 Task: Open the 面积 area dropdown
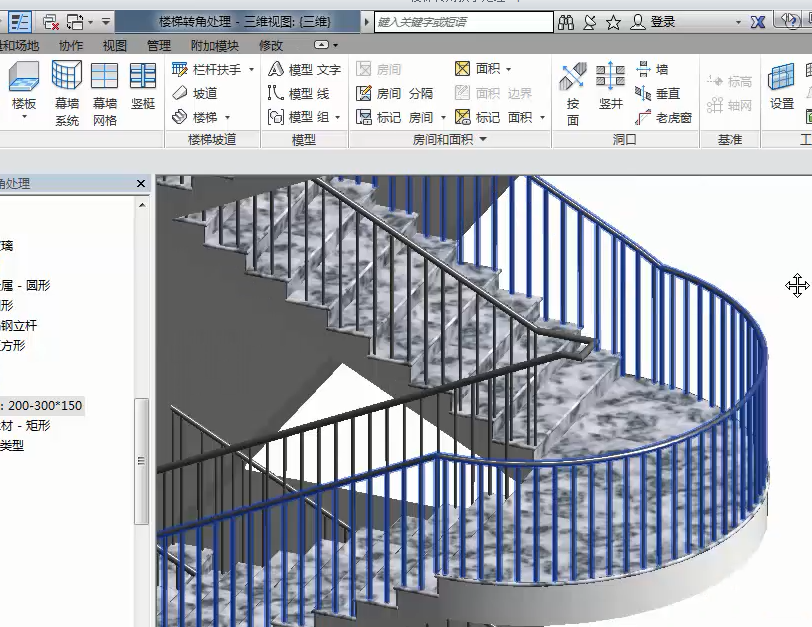[508, 69]
